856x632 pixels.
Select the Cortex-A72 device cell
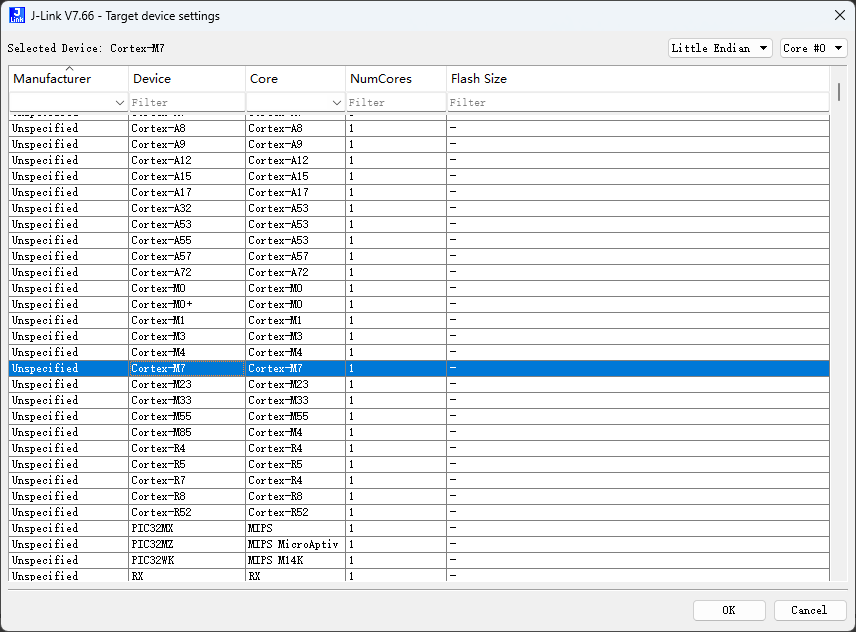(x=187, y=272)
